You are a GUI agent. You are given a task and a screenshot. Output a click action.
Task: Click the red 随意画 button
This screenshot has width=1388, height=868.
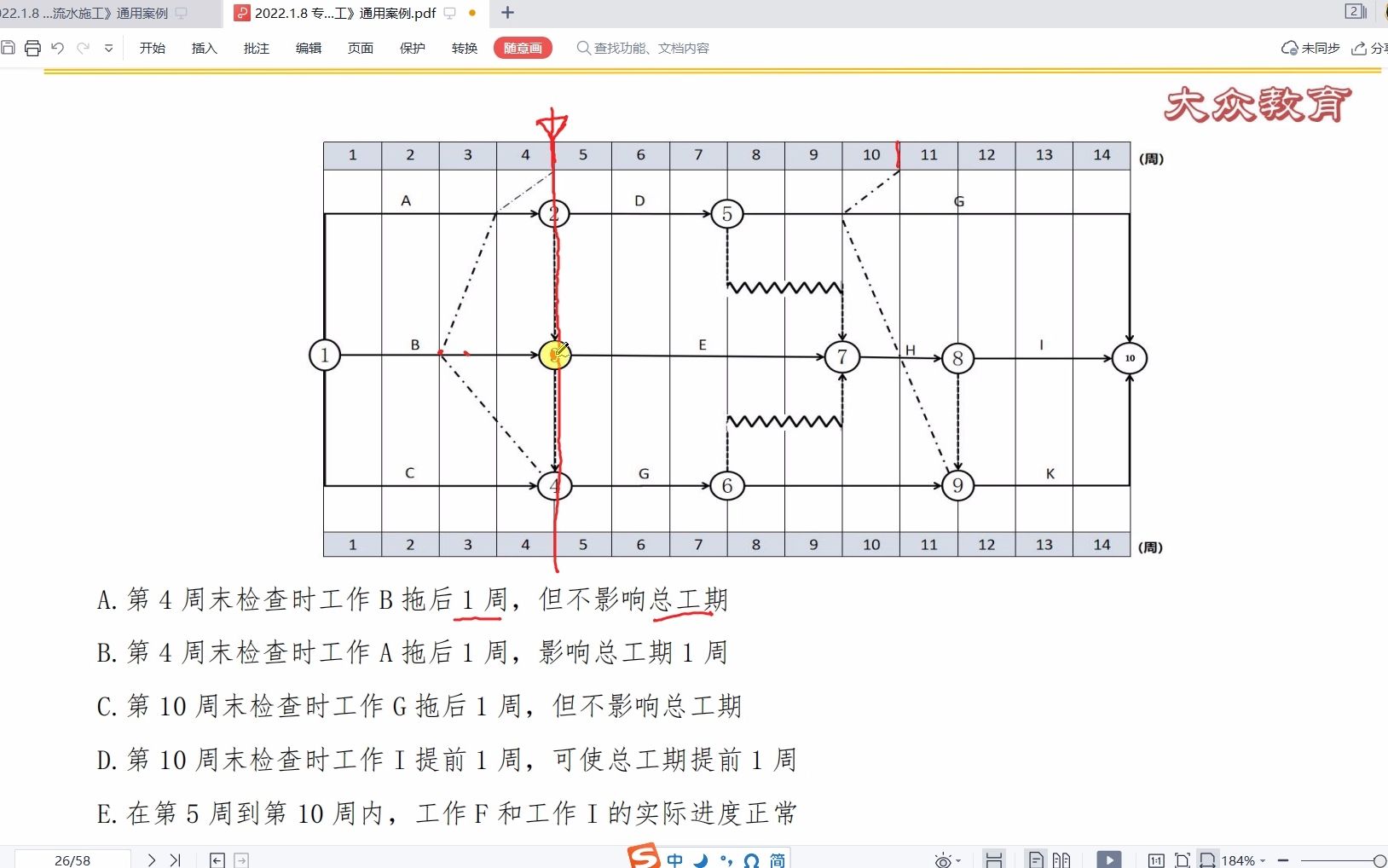point(523,49)
